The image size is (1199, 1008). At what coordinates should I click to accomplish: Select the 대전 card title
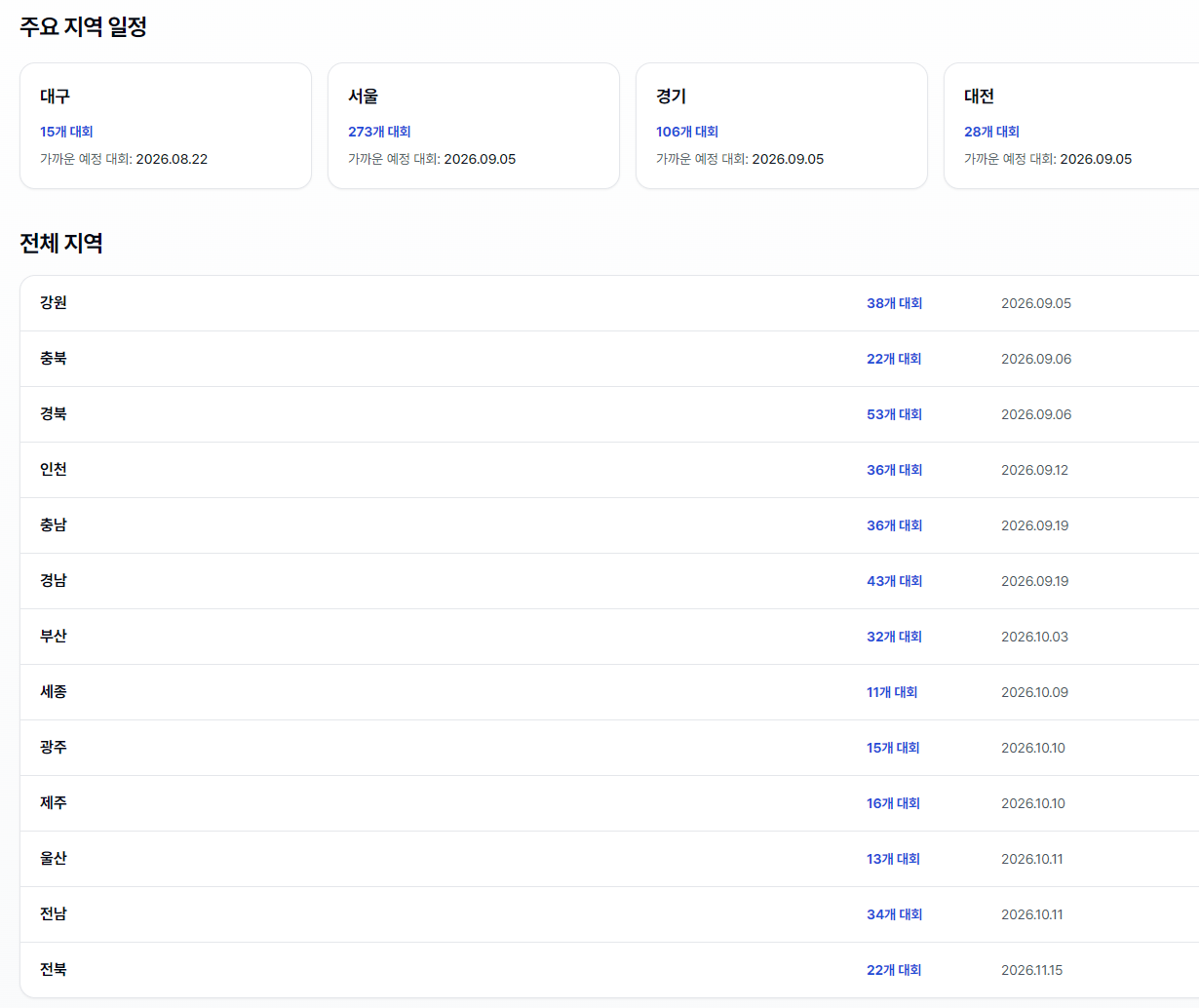[979, 97]
